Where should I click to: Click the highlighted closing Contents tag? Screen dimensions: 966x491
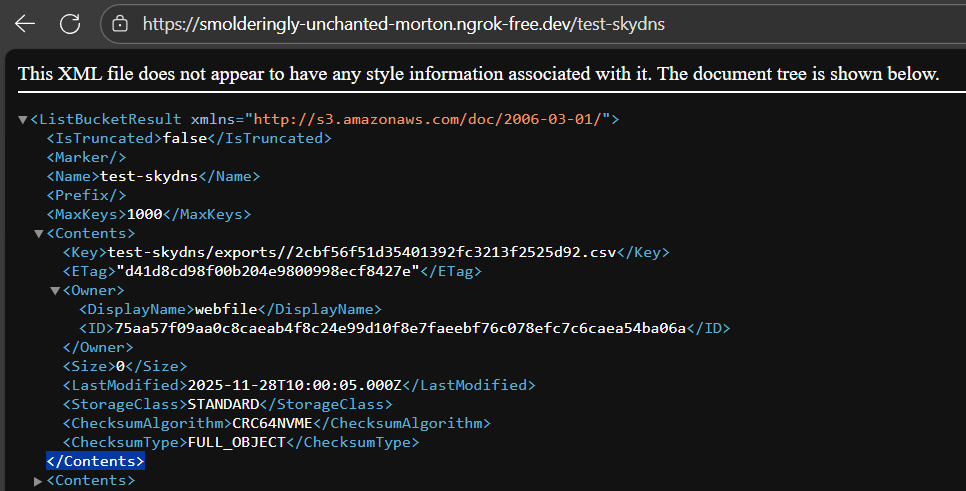pyautogui.click(x=96, y=461)
